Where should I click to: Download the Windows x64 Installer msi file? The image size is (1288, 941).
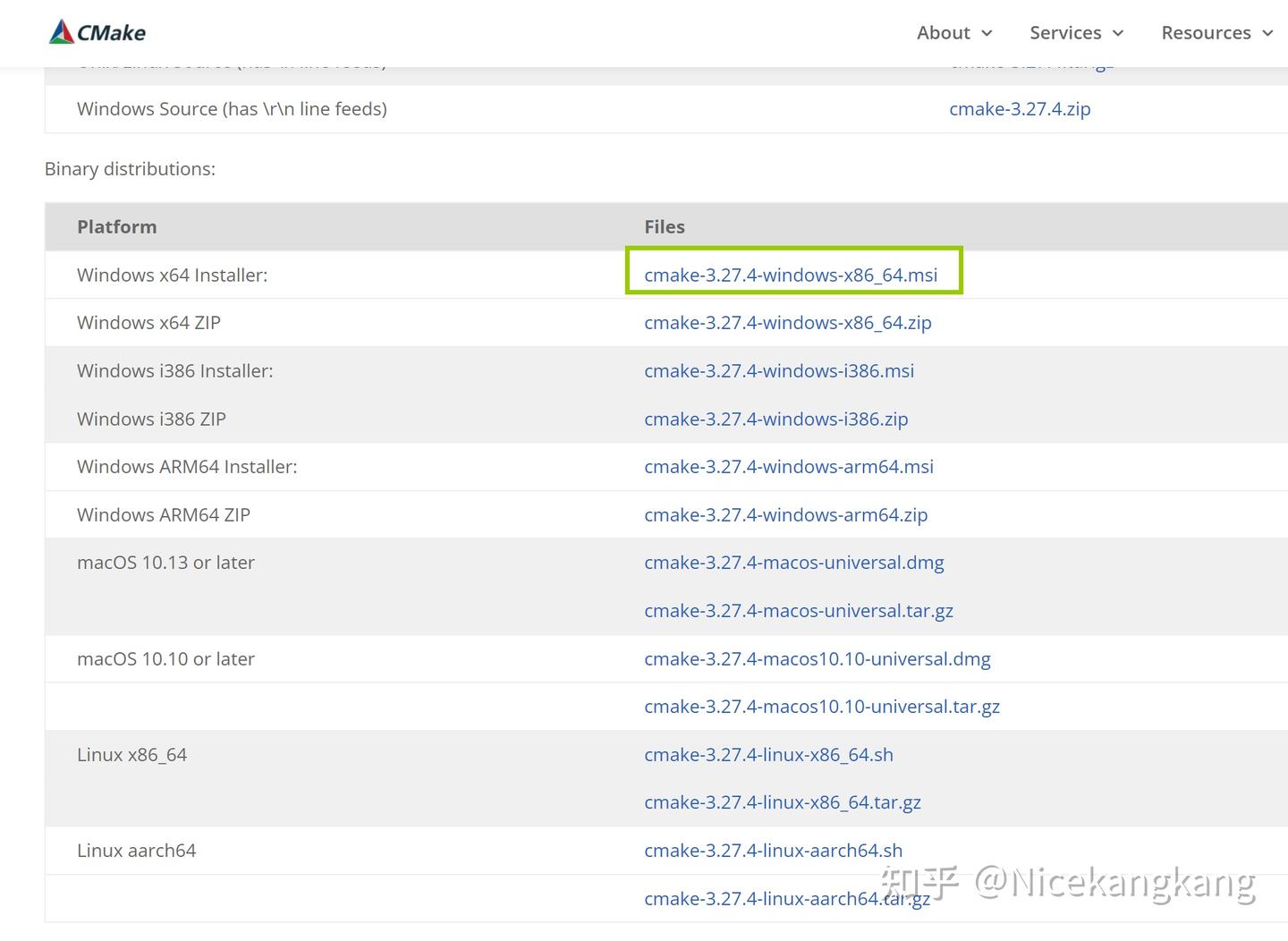(x=791, y=275)
